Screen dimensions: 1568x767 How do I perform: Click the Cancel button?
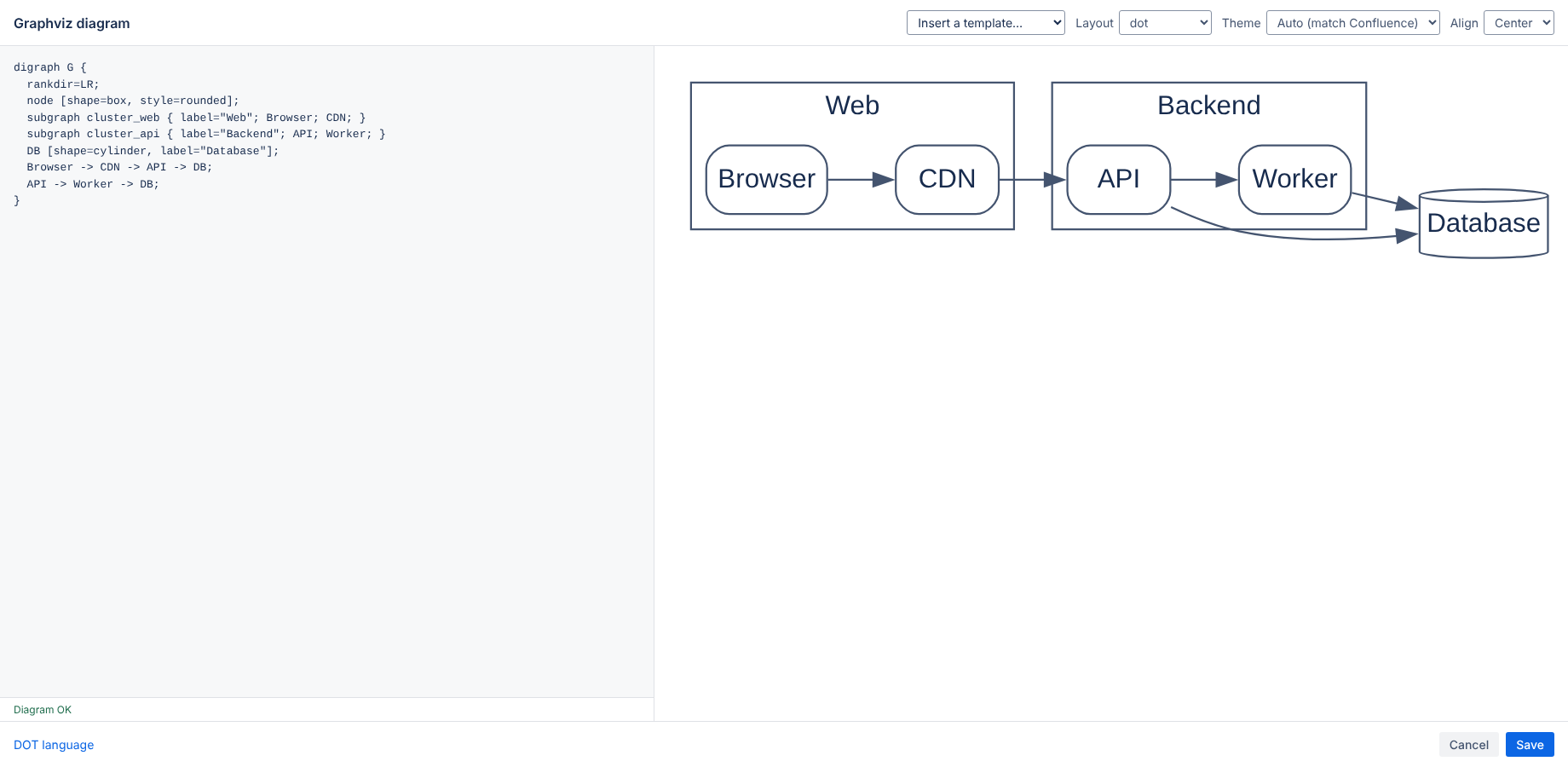1469,745
